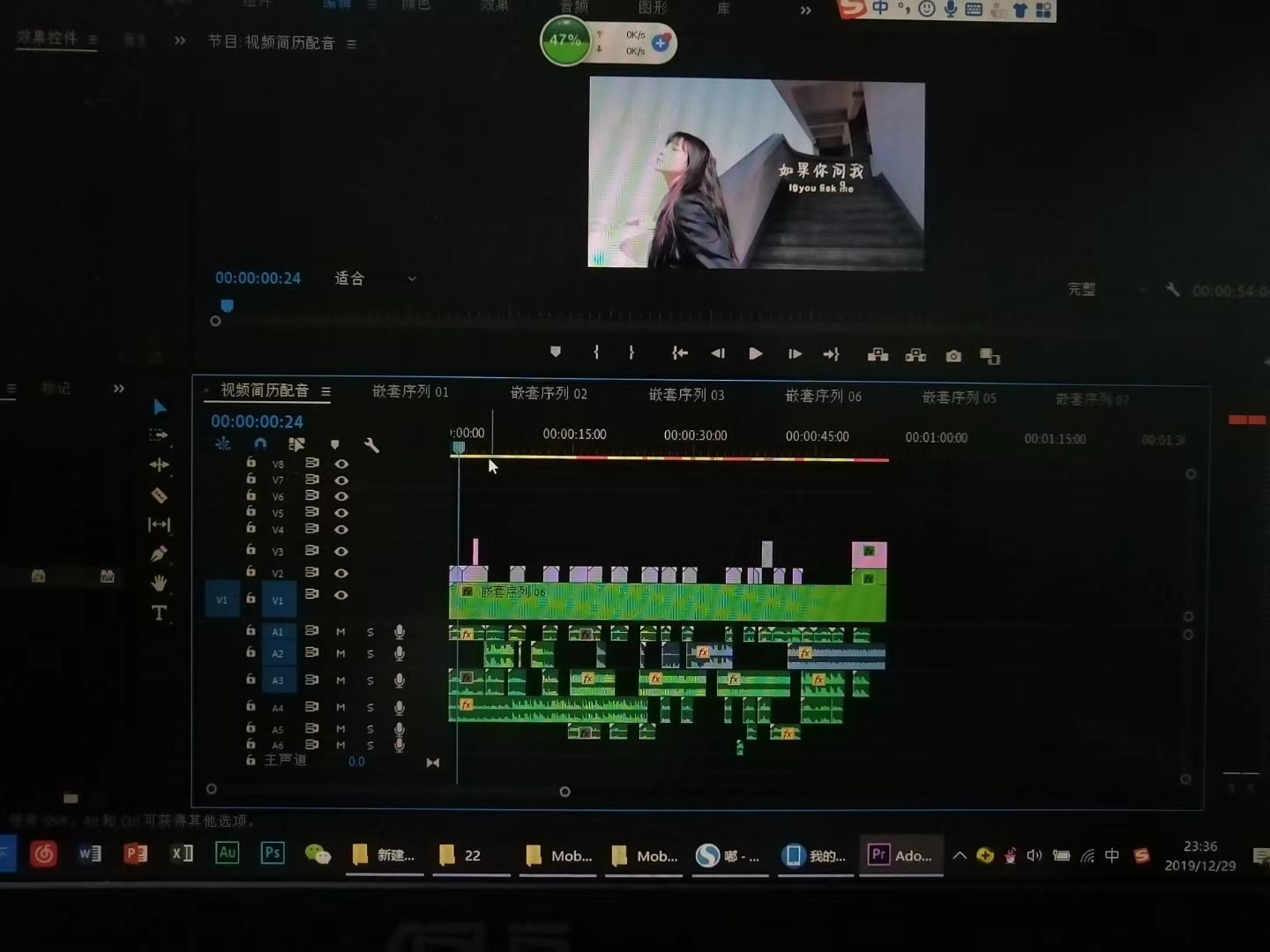Screen dimensions: 1270x952
Task: Click the Export Frame camera icon
Action: click(953, 356)
